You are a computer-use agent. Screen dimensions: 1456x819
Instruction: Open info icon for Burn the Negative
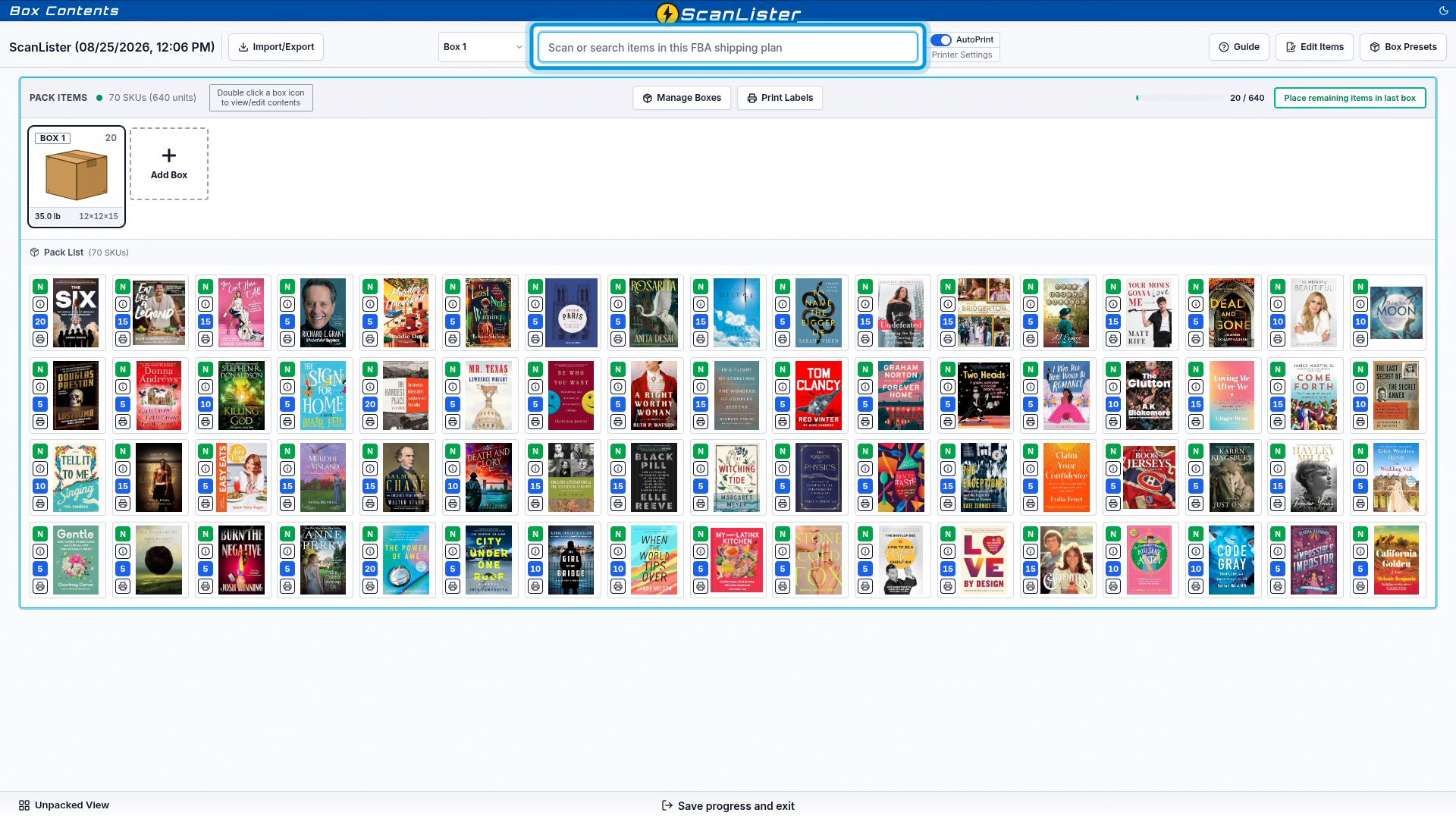pyautogui.click(x=206, y=551)
